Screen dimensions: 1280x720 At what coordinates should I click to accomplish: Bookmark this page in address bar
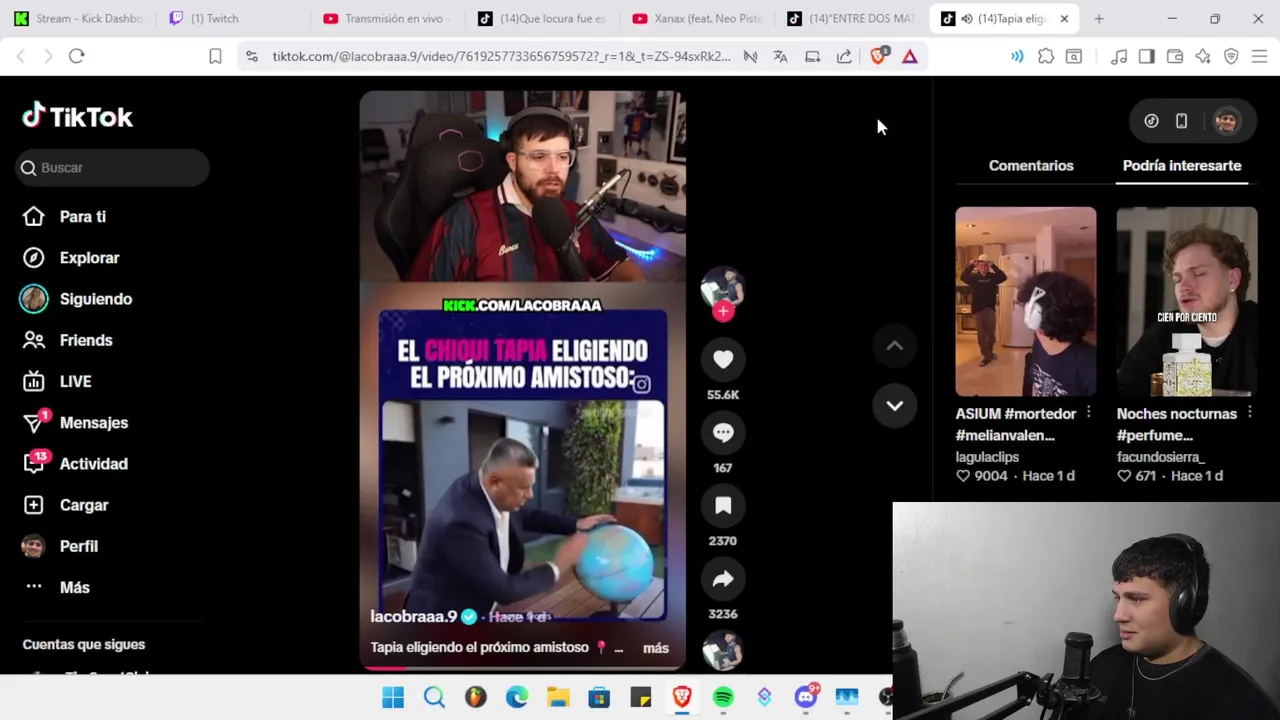pyautogui.click(x=215, y=56)
